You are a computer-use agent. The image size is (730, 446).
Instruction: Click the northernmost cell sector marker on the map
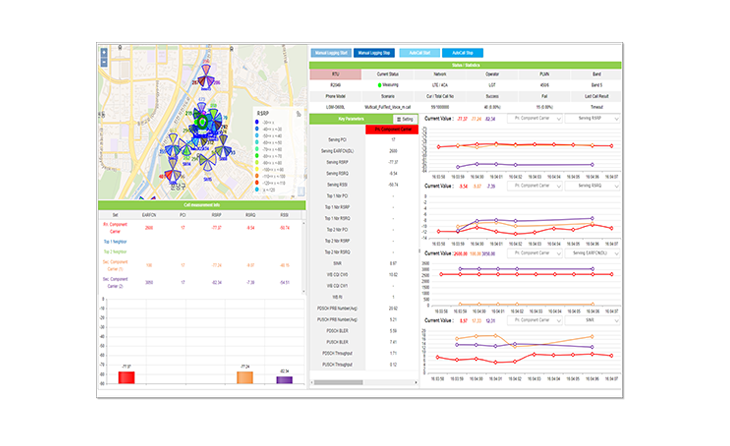(205, 69)
